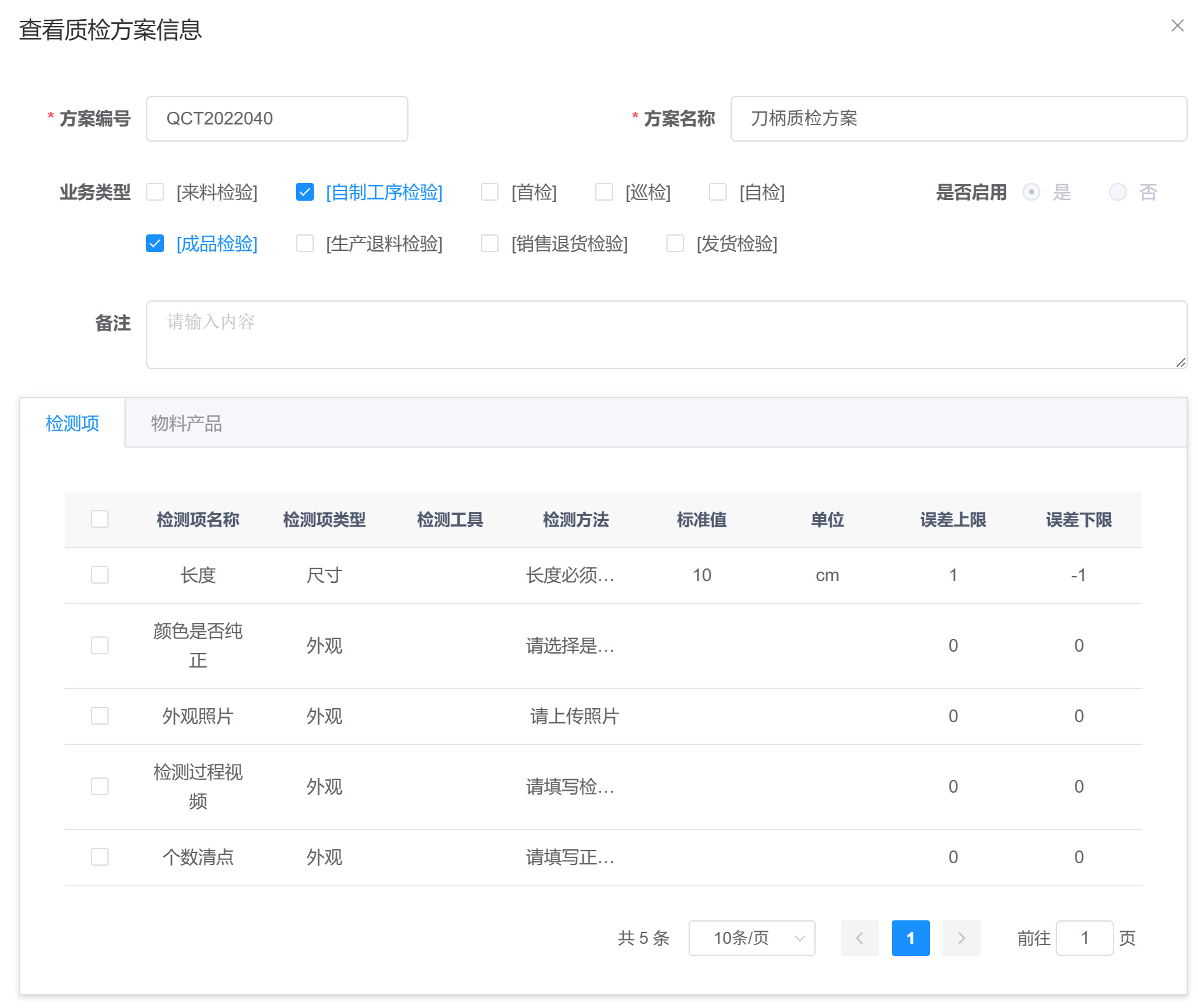Screen dimensions: 1198x1008
Task: Click the 尺寸 type cell
Action: [x=324, y=575]
